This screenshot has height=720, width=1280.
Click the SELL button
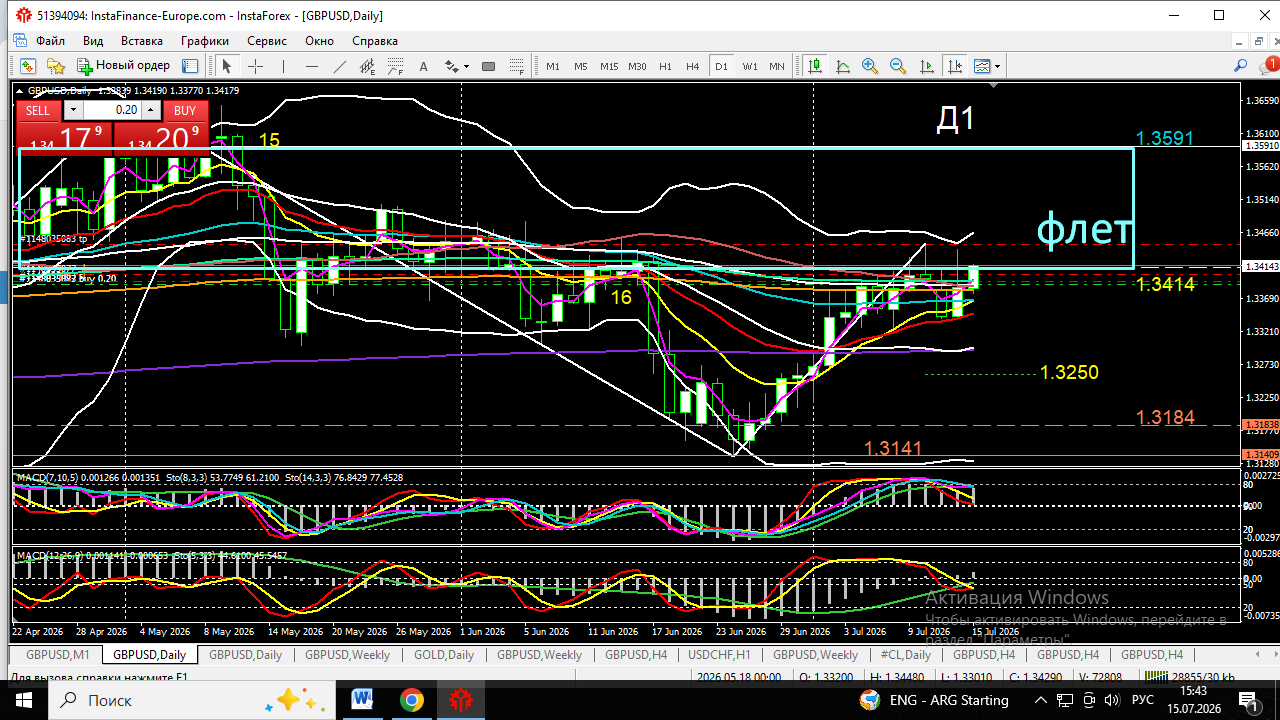click(x=38, y=110)
